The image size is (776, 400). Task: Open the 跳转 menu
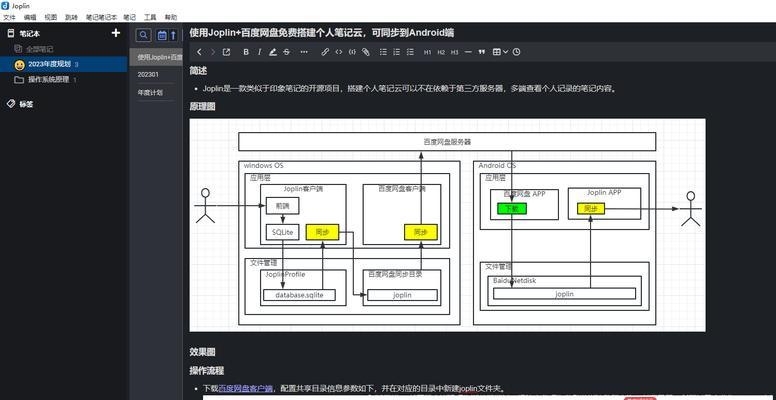[x=71, y=17]
